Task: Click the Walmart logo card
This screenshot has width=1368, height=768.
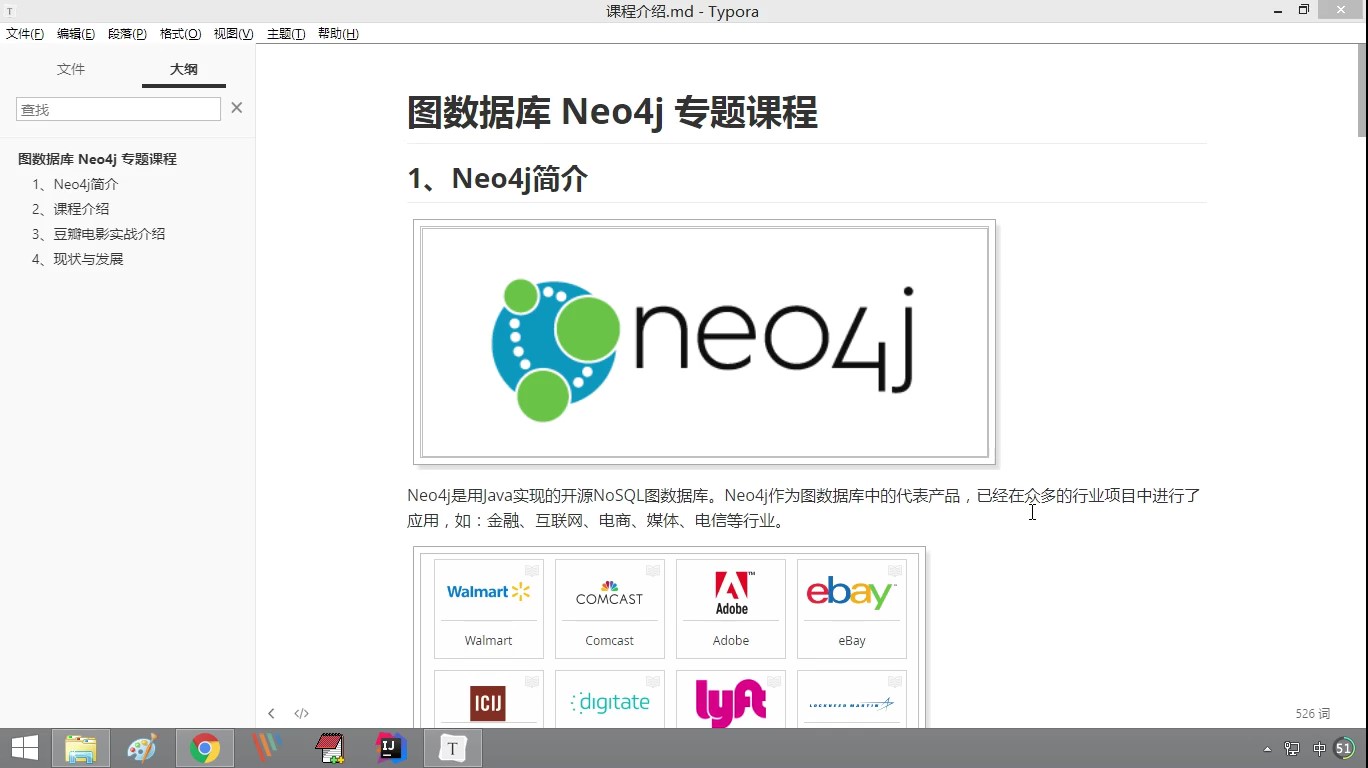Action: [489, 608]
